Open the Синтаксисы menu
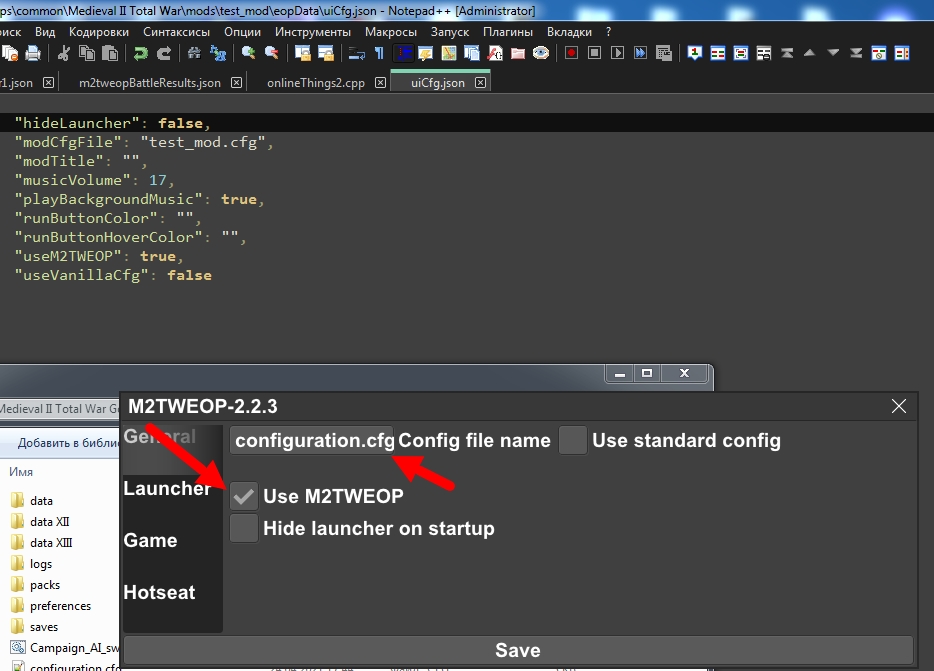 coord(176,32)
